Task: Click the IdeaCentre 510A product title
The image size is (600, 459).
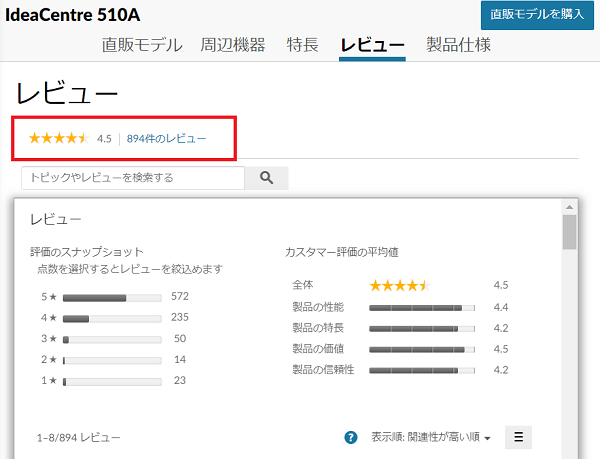Action: tap(73, 15)
